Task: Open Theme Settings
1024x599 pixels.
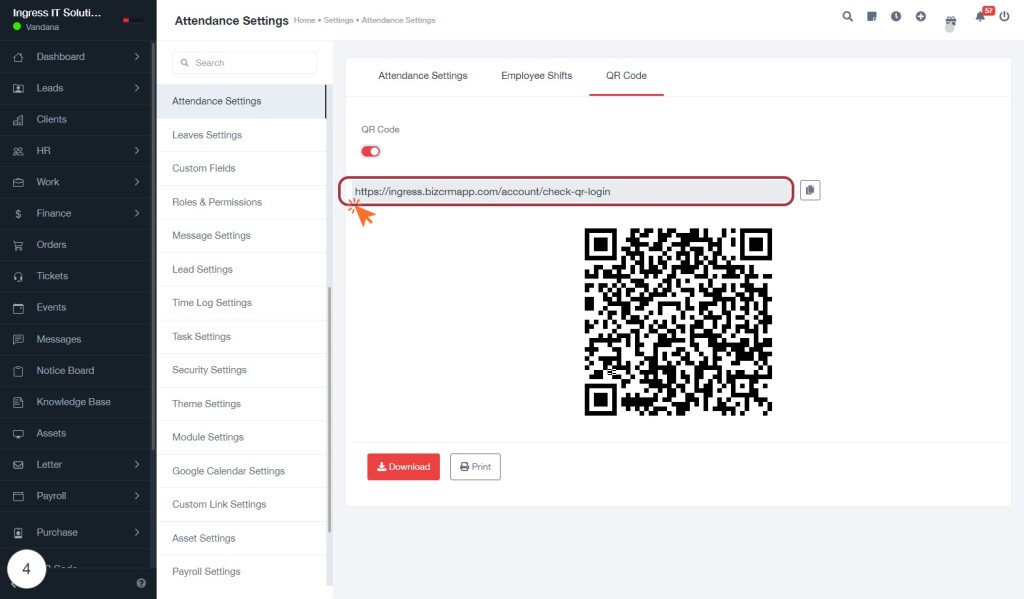Action: tap(241, 404)
